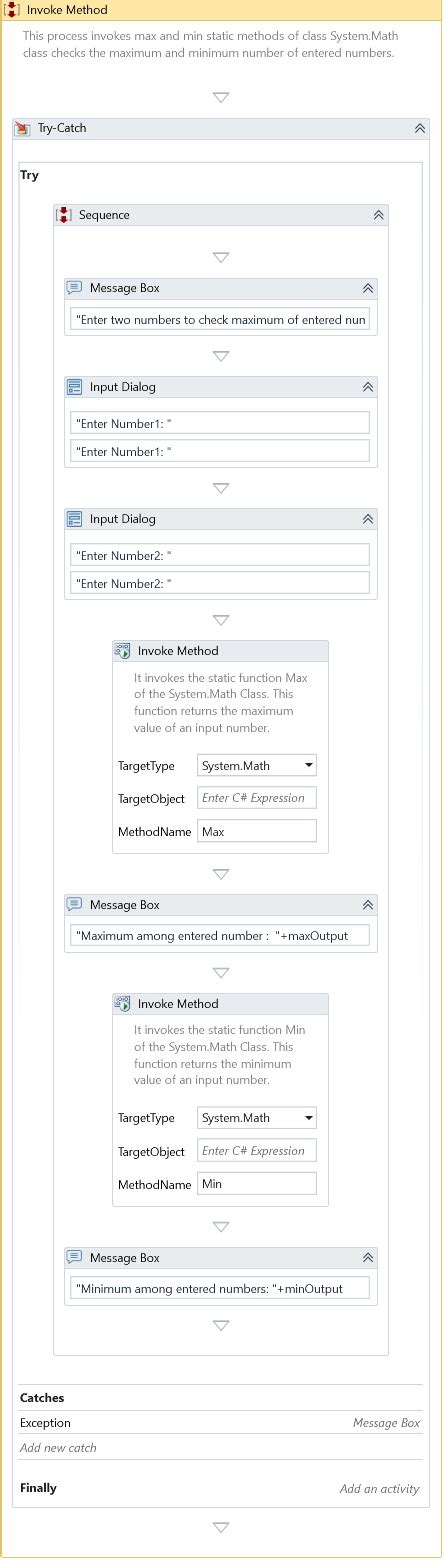Viewport: 446px width, 1563px height.
Task: Click the Max Invoke Method activity icon
Action: click(x=123, y=651)
